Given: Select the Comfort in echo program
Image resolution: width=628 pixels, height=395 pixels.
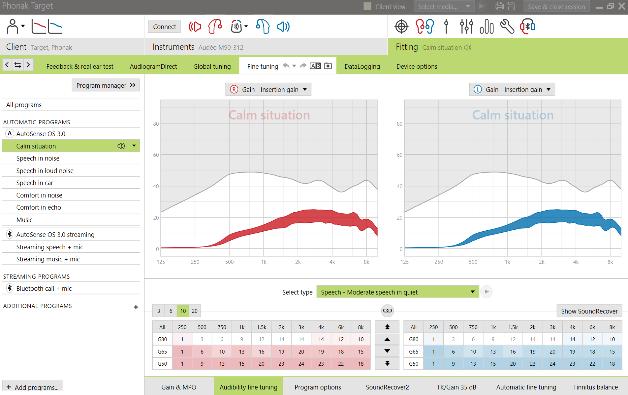Looking at the screenshot, I should point(71,208).
